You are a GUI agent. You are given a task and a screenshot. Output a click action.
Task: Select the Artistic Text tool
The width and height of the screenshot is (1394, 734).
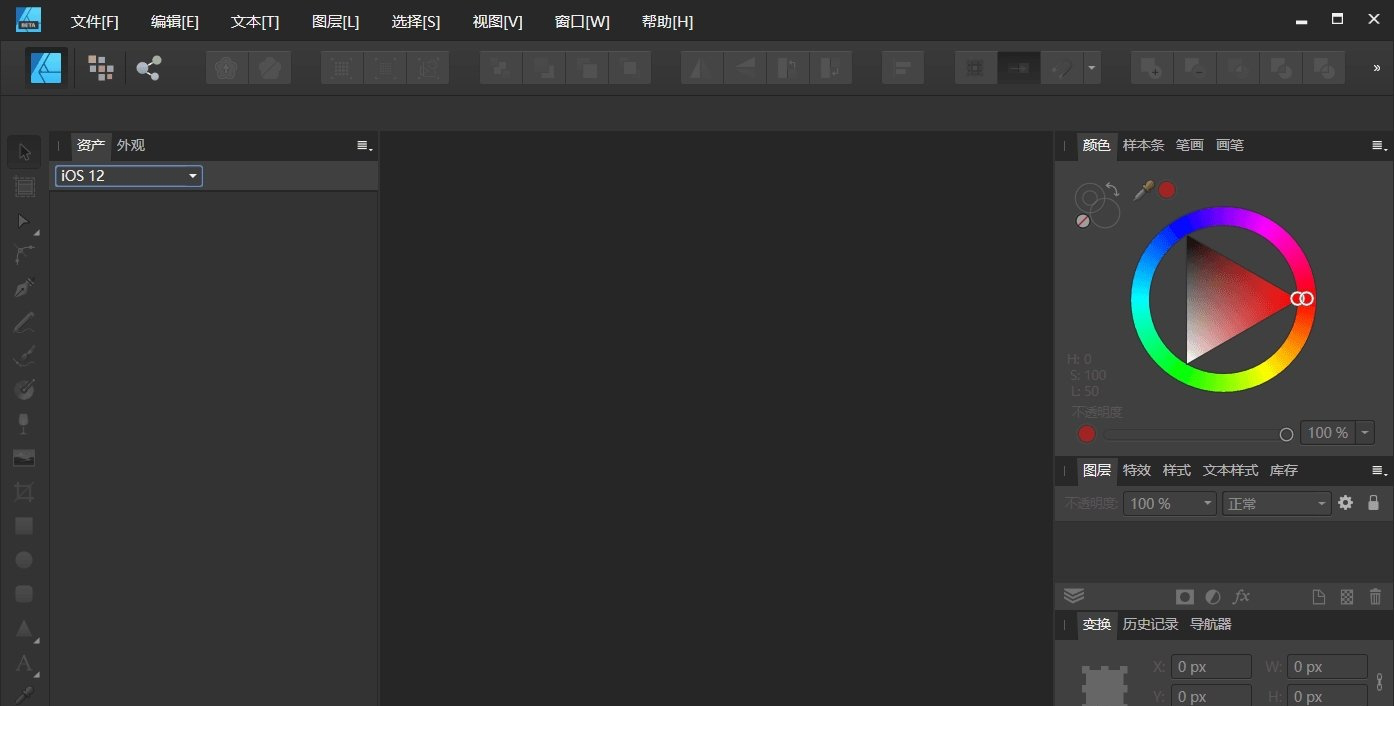24,663
